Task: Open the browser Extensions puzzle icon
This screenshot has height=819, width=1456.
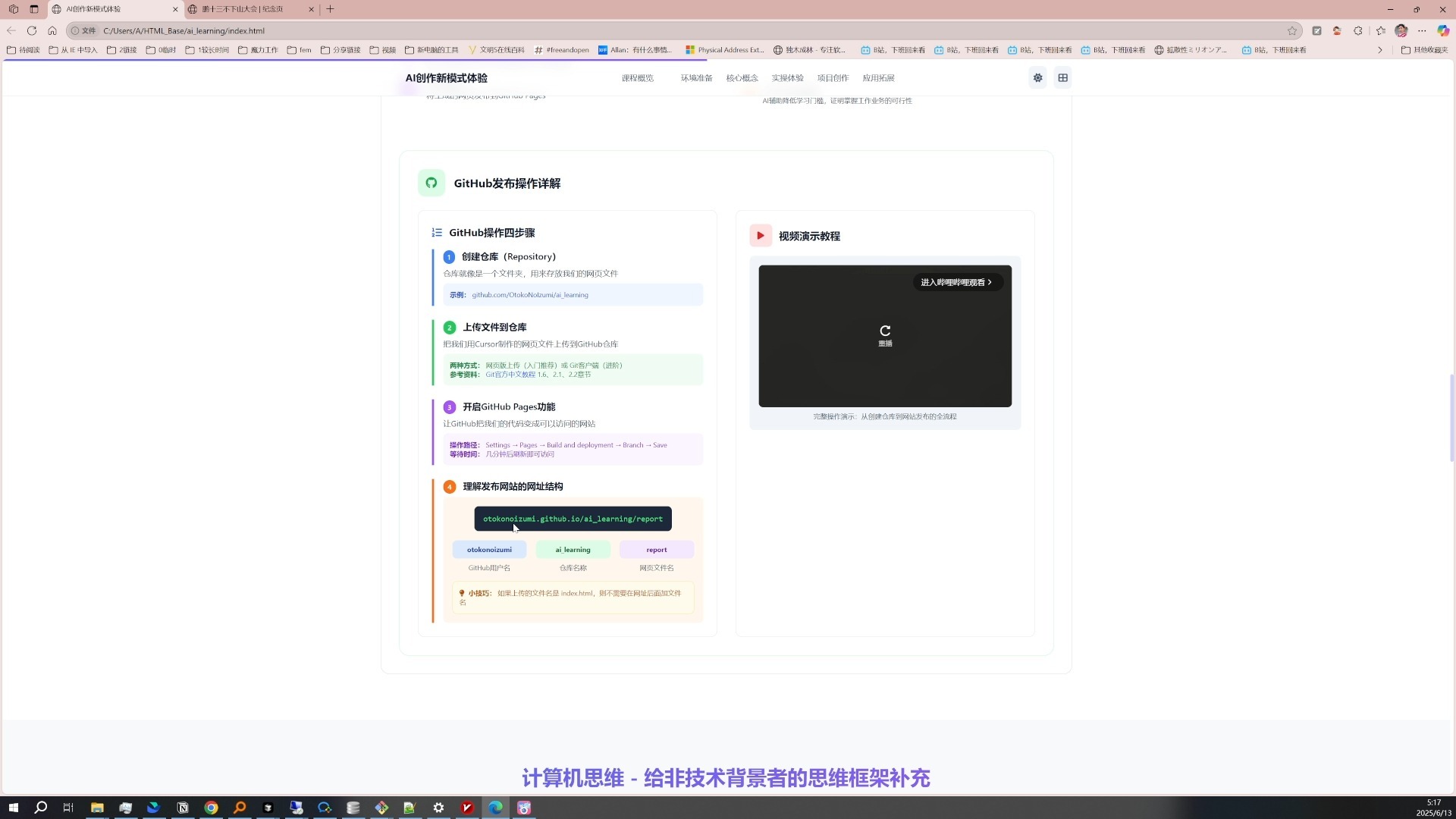Action: coord(1358,31)
